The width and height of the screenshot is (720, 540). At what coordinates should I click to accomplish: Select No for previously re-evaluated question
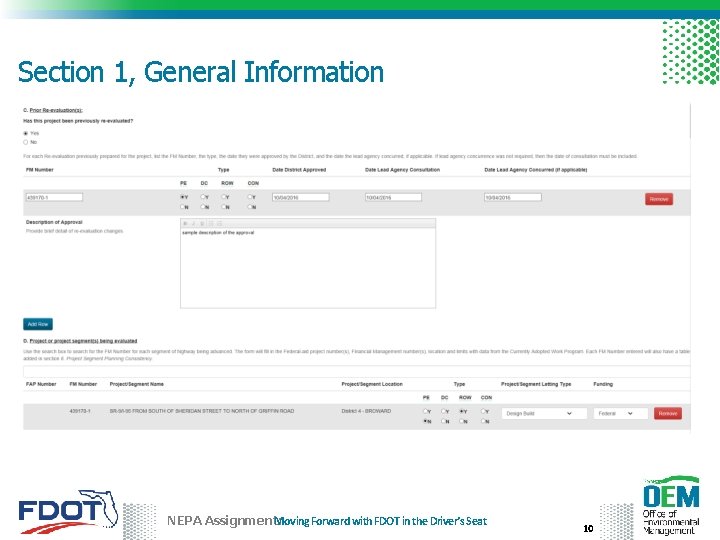(26, 142)
